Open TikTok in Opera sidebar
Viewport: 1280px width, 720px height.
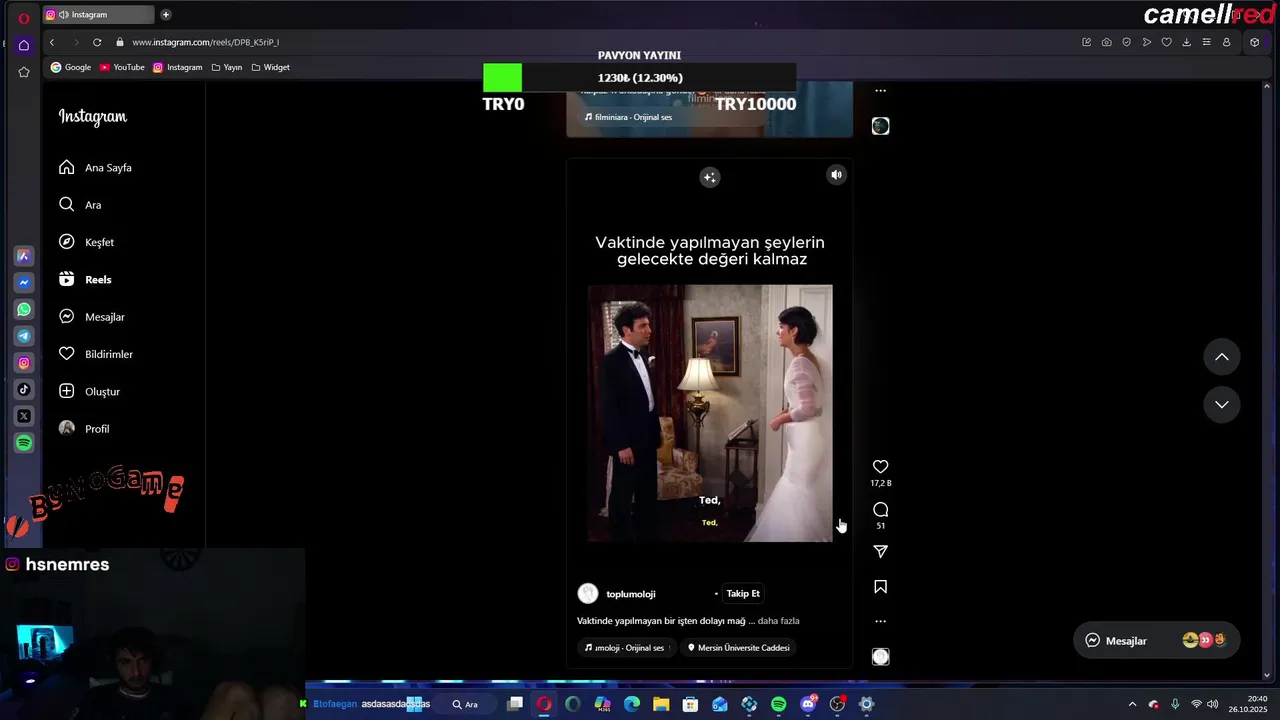click(x=24, y=389)
